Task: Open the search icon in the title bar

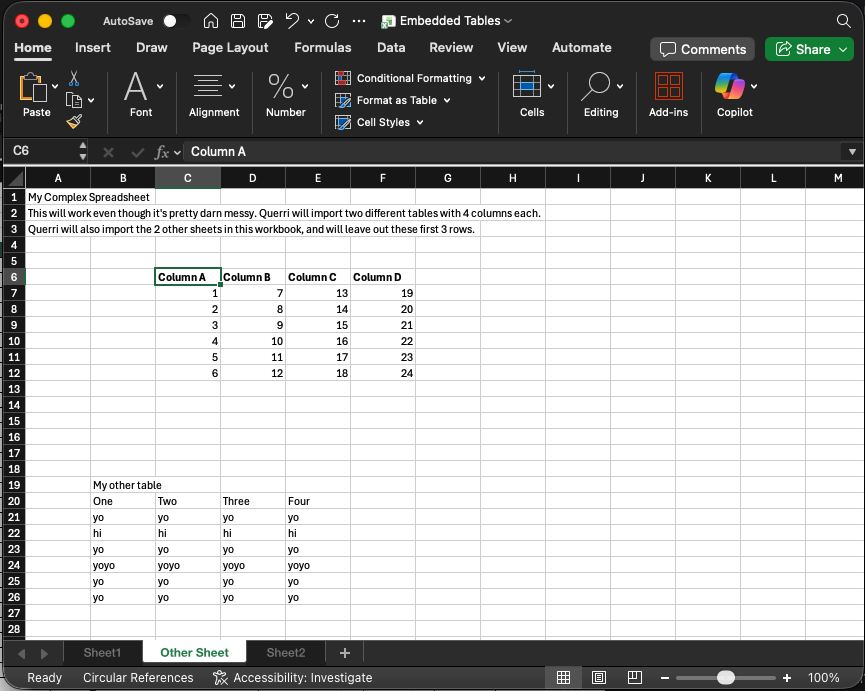Action: (843, 19)
